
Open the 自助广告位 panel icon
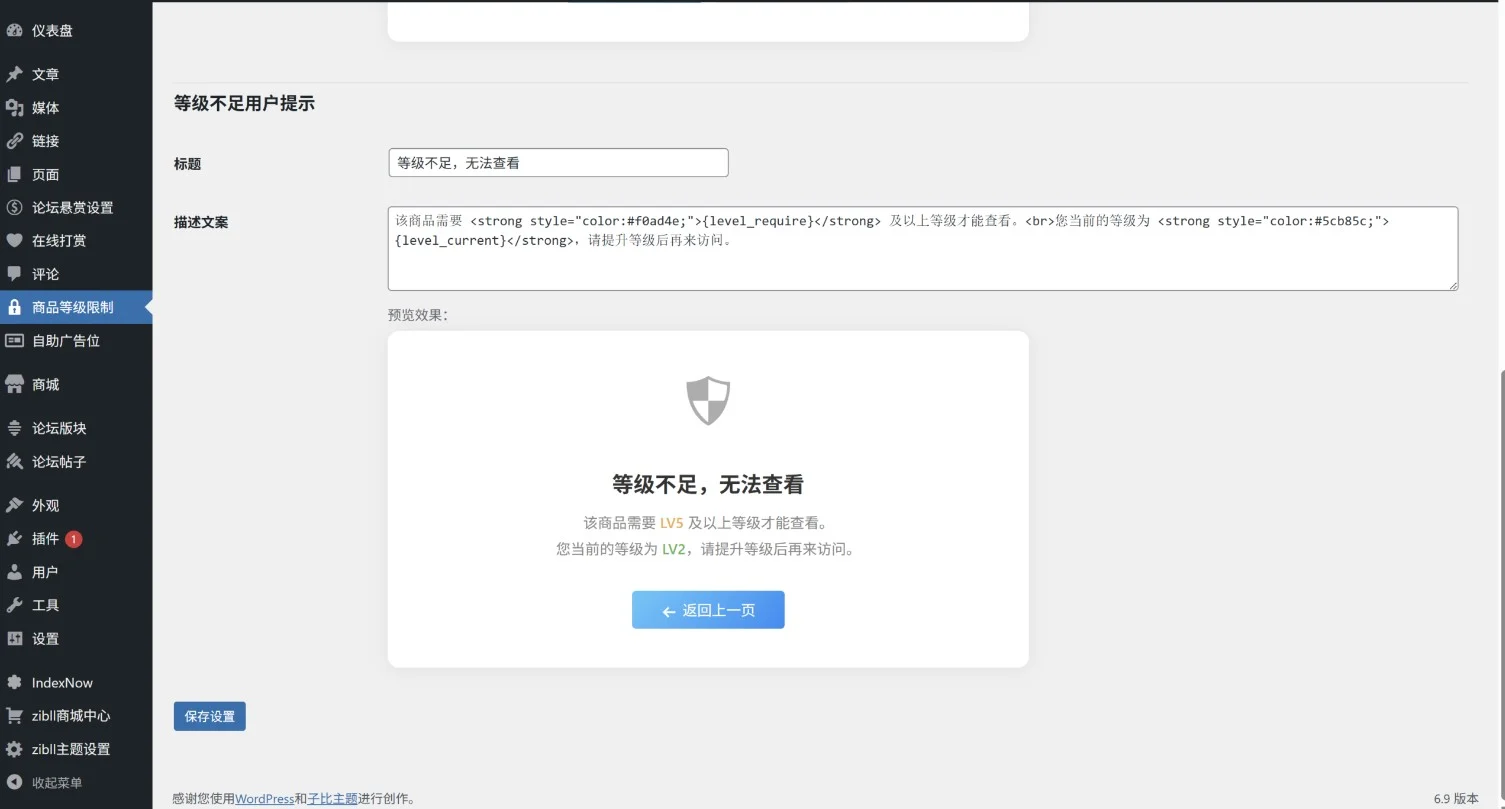(x=14, y=341)
